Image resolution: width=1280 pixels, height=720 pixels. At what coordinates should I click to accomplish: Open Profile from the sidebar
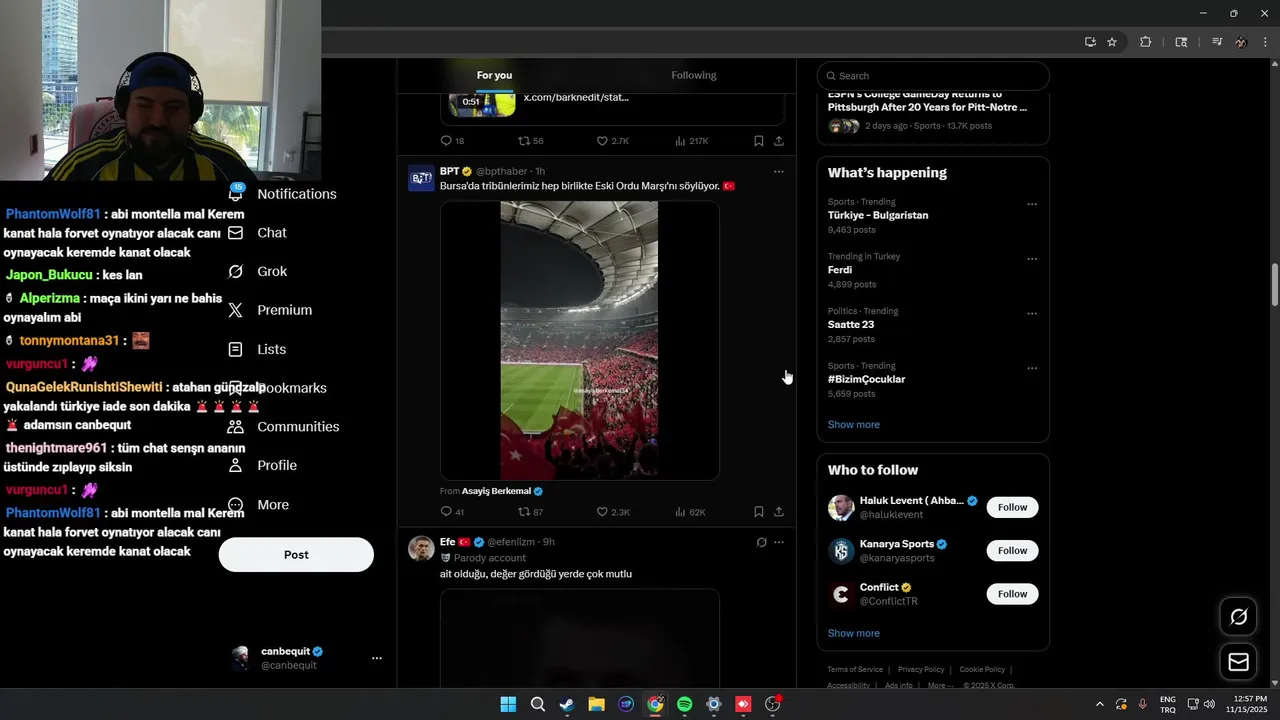263,466
